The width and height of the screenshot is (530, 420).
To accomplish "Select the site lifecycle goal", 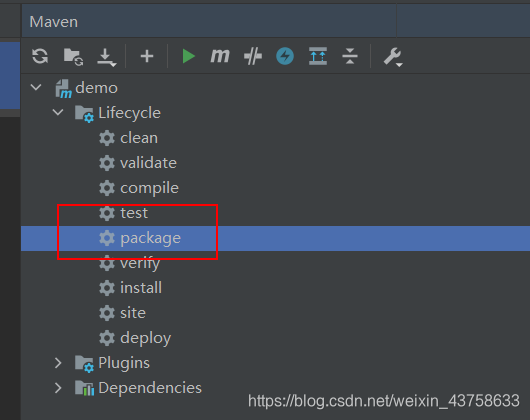I will [133, 313].
